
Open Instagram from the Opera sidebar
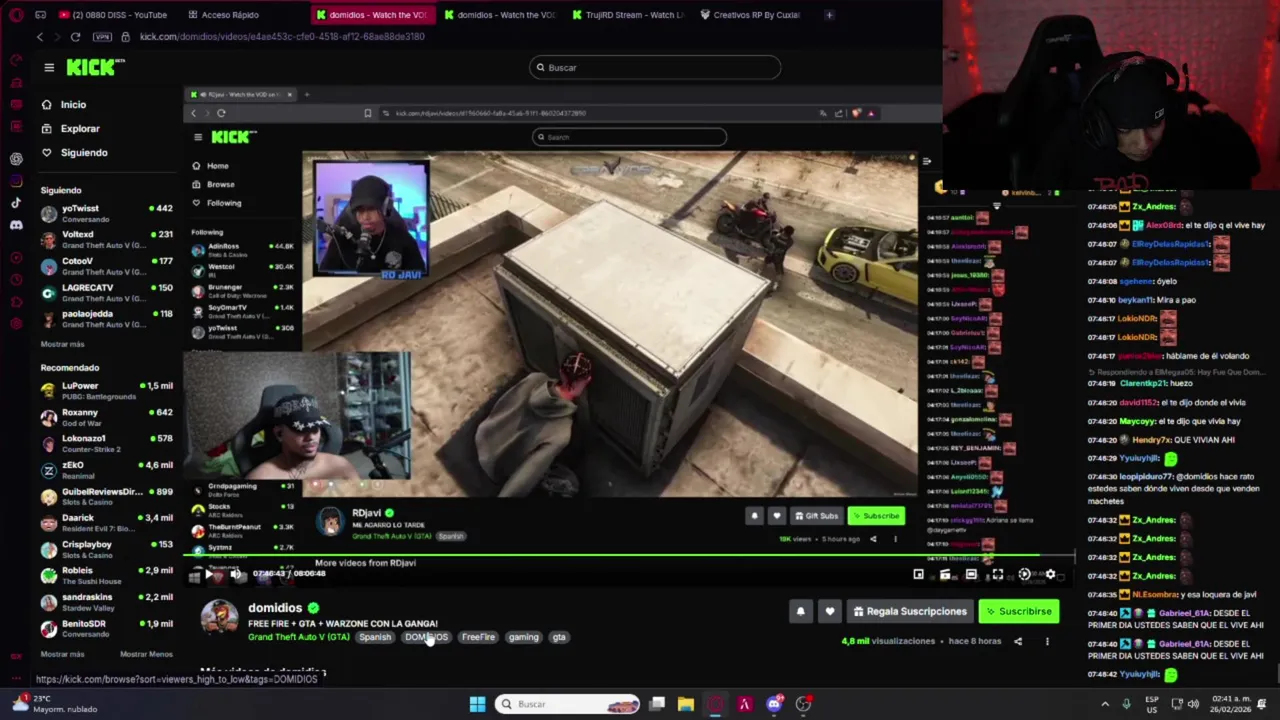(16, 181)
